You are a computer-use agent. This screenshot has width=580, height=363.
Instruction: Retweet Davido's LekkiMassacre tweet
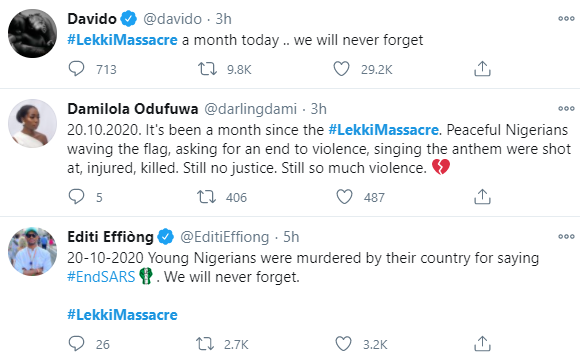[x=207, y=69]
